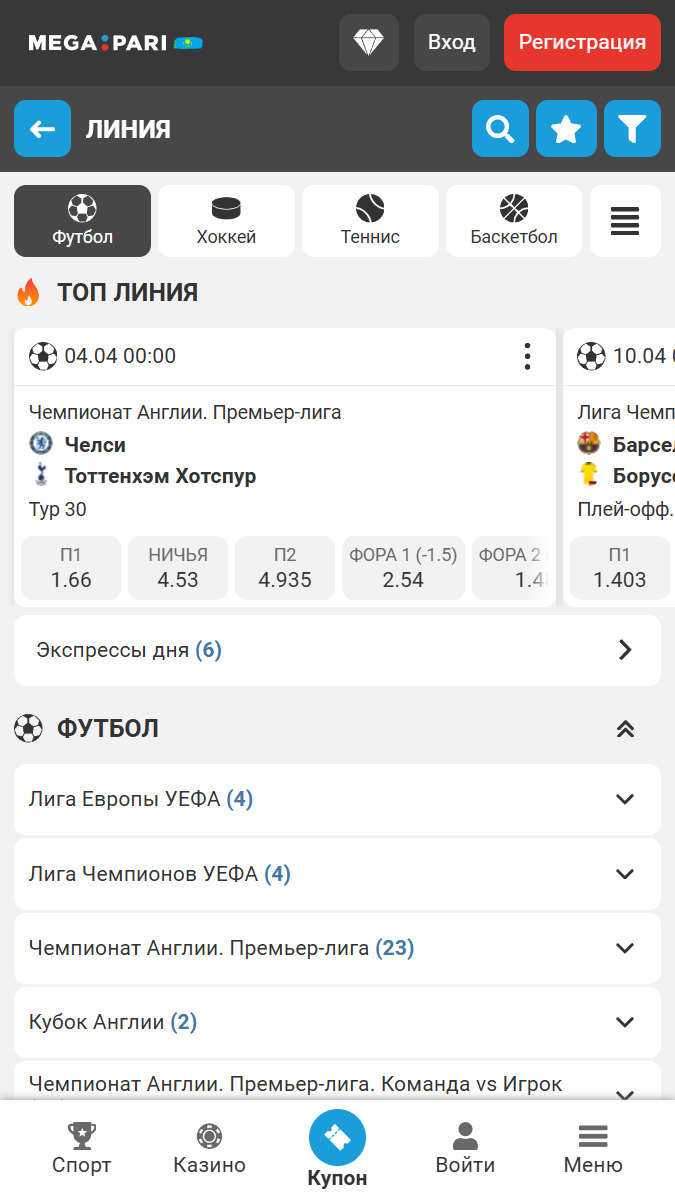675x1199 pixels.
Task: Switch to the Теннис sport tab
Action: pyautogui.click(x=370, y=221)
